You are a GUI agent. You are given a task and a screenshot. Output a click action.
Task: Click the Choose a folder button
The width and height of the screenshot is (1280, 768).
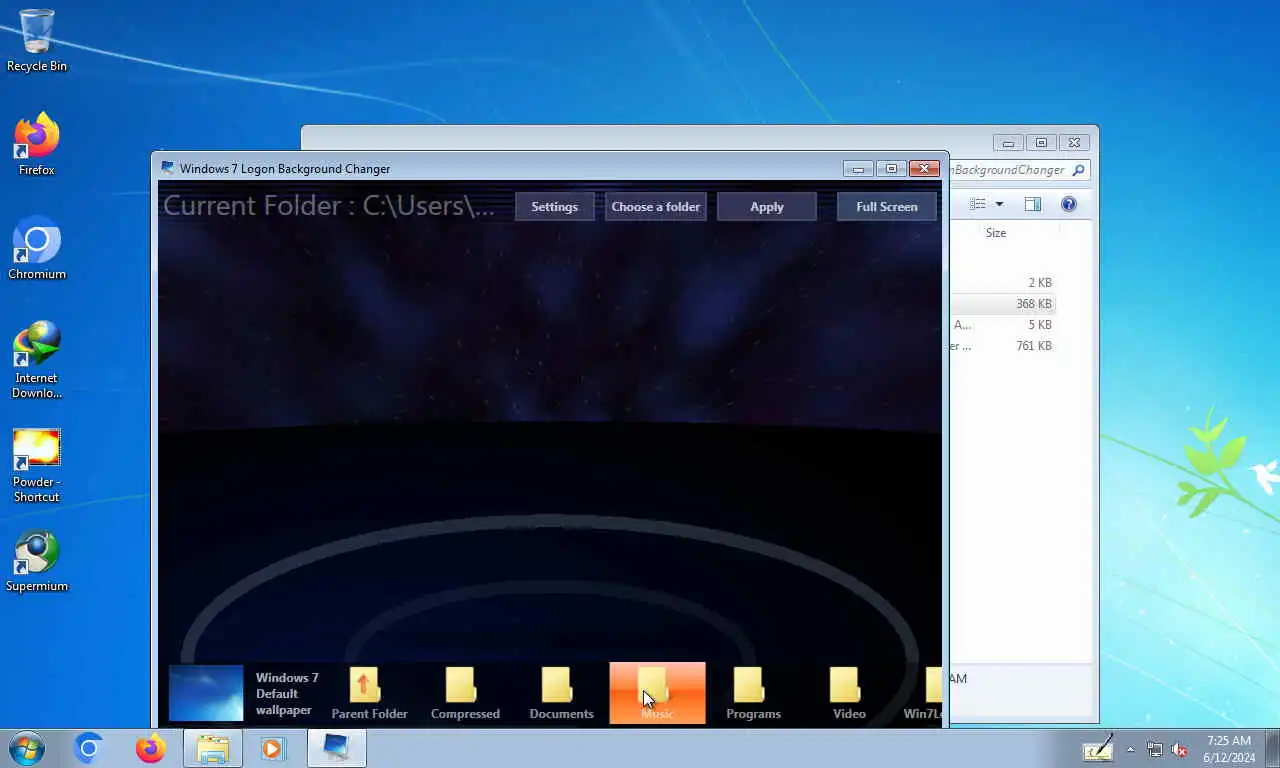click(x=656, y=207)
